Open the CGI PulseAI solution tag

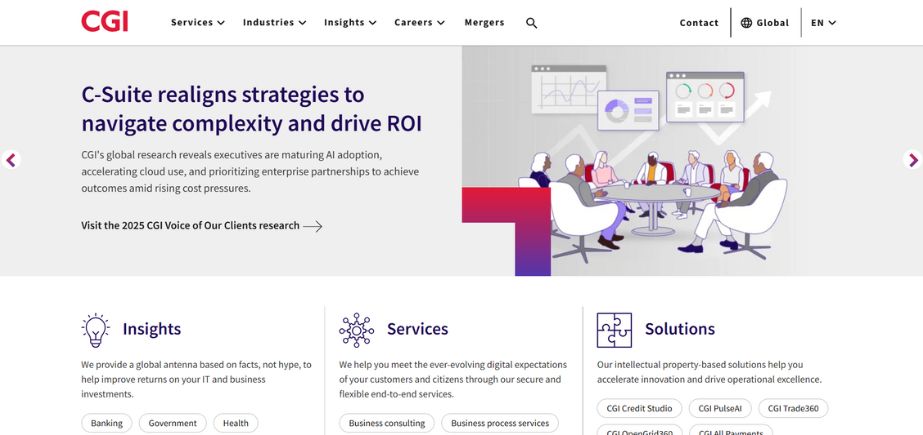tap(720, 408)
